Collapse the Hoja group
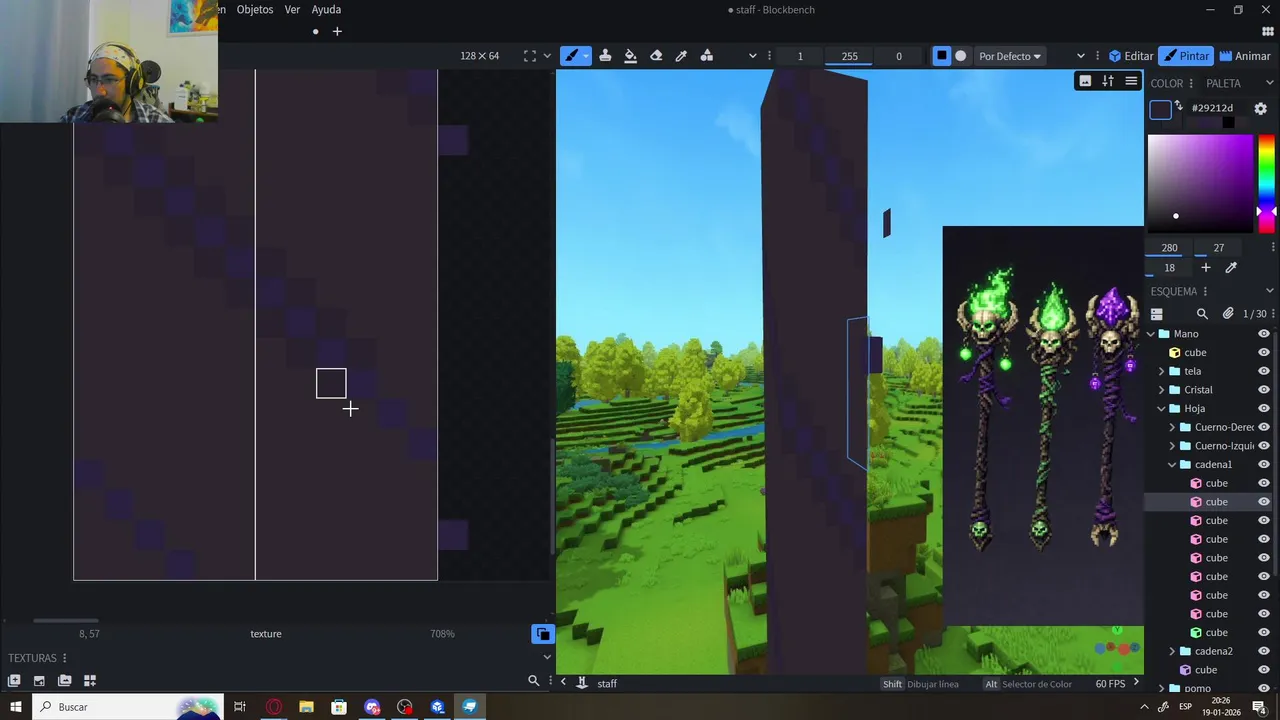The image size is (1280, 720). click(x=1162, y=408)
